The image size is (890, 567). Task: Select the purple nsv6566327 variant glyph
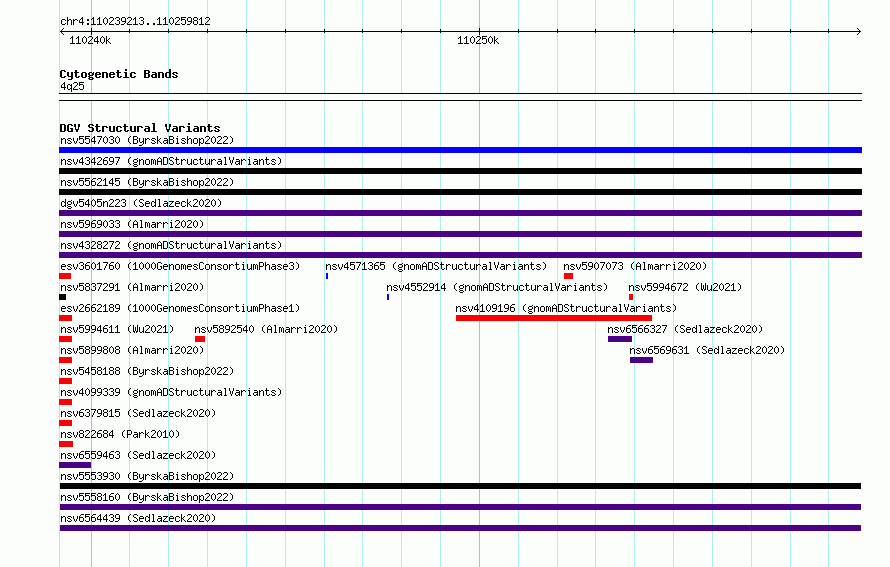point(620,339)
